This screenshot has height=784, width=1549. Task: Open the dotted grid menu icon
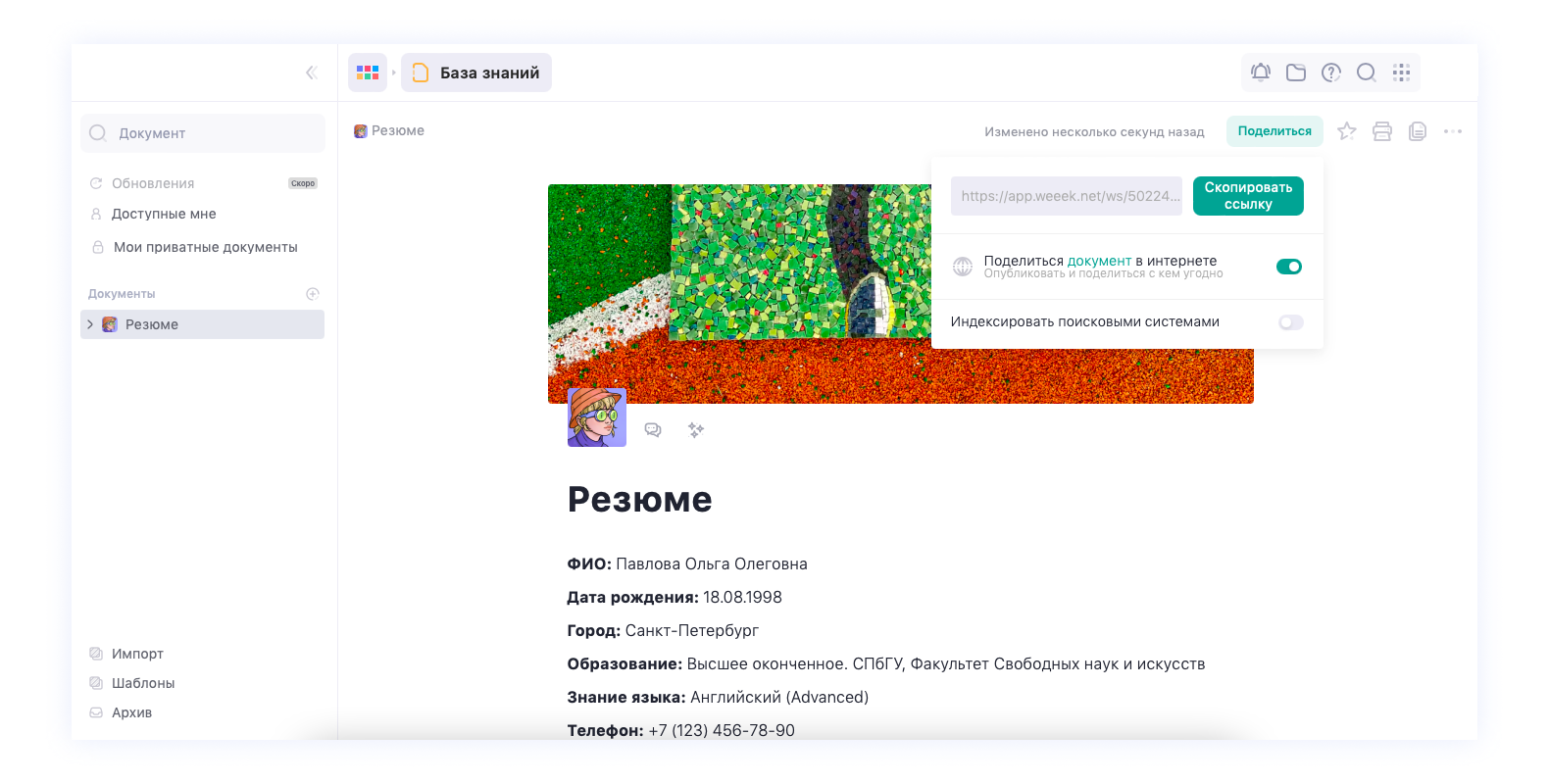click(x=1402, y=73)
